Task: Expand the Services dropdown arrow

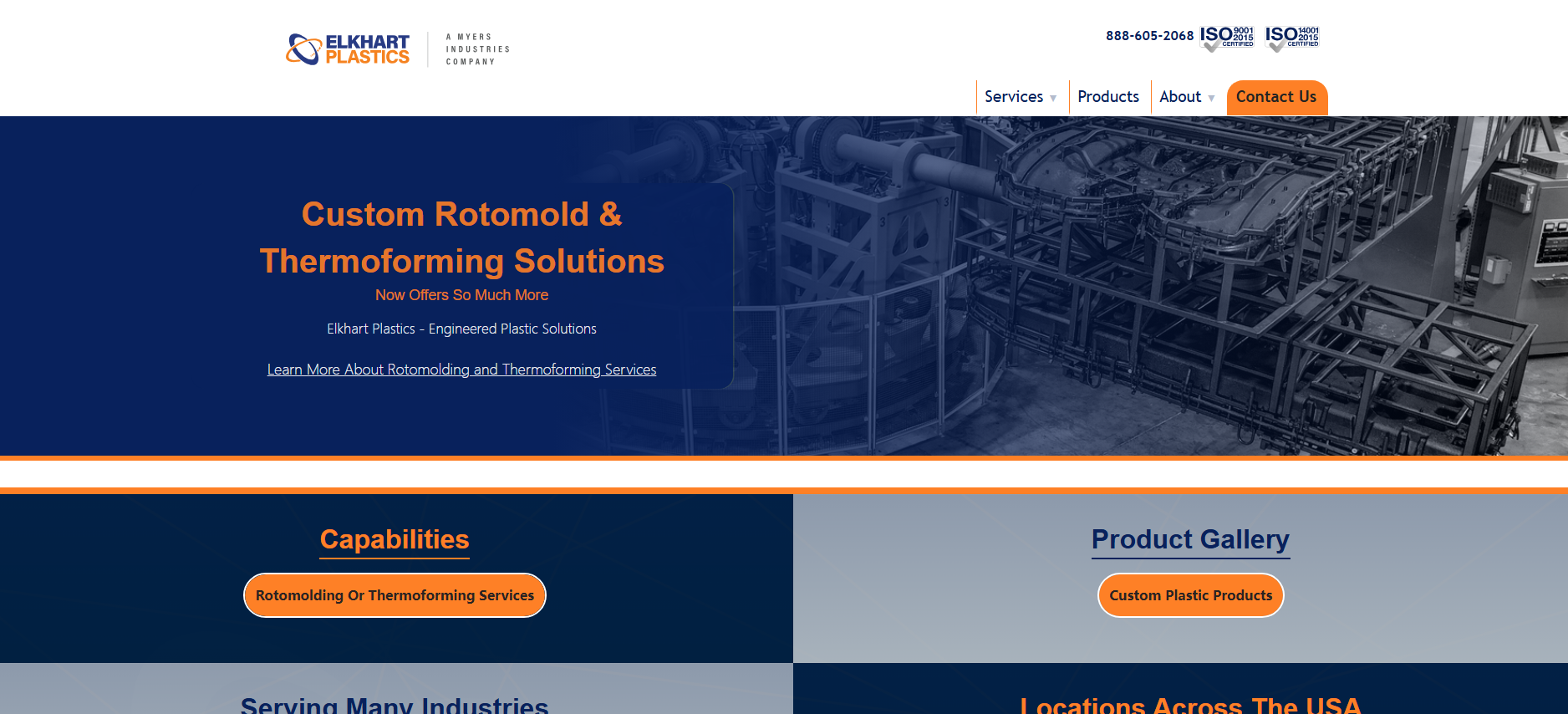Action: click(x=1053, y=99)
